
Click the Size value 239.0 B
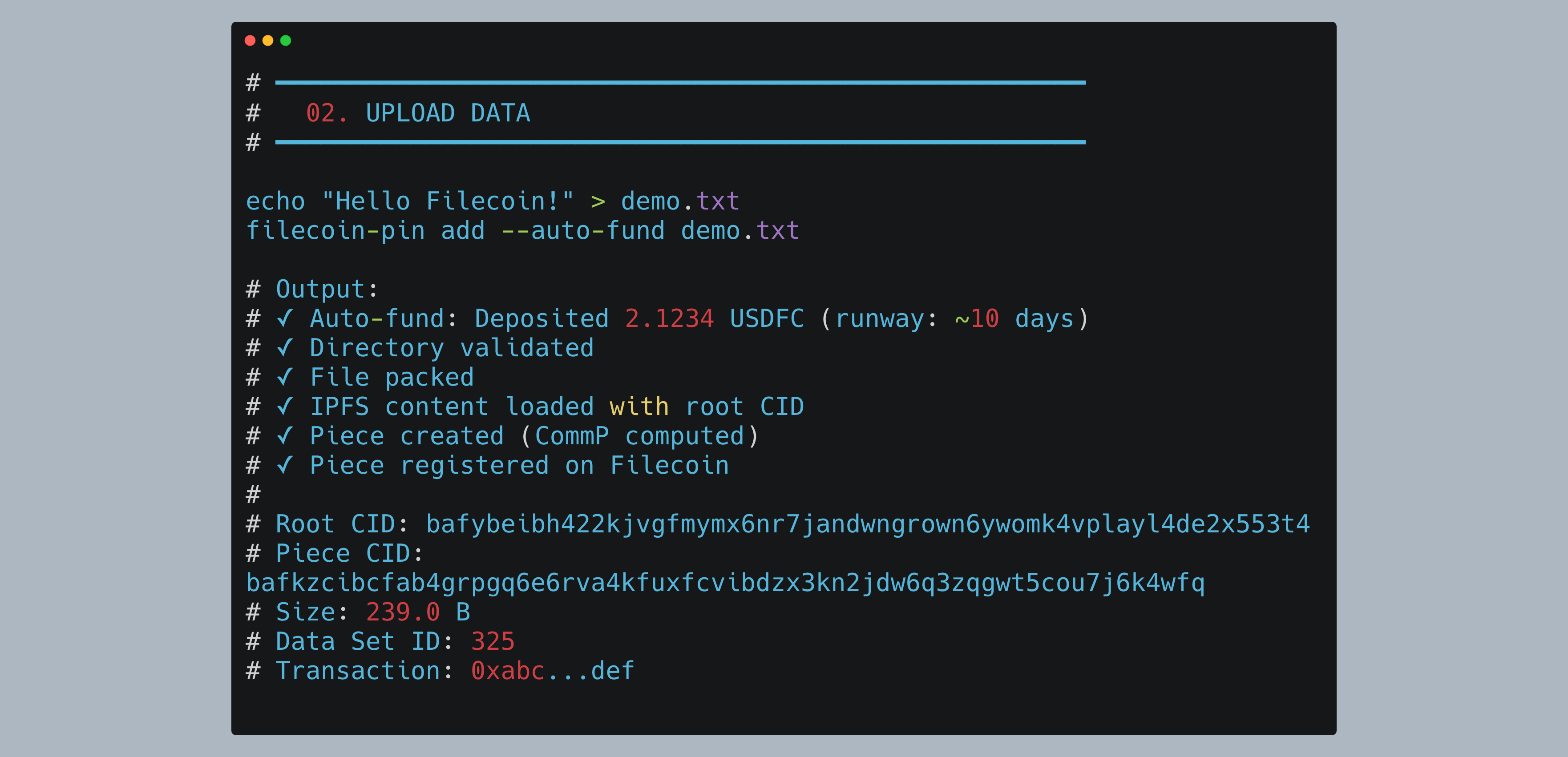[417, 612]
